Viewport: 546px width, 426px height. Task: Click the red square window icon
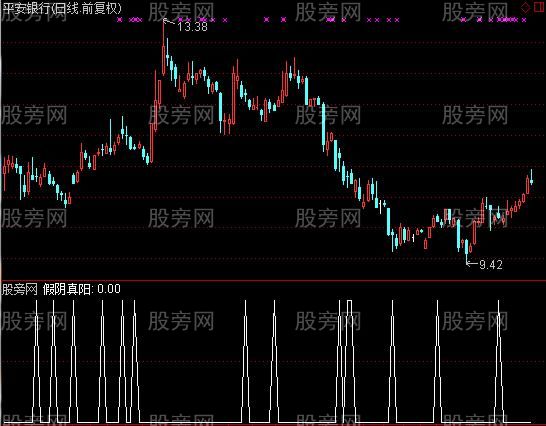(539, 7)
